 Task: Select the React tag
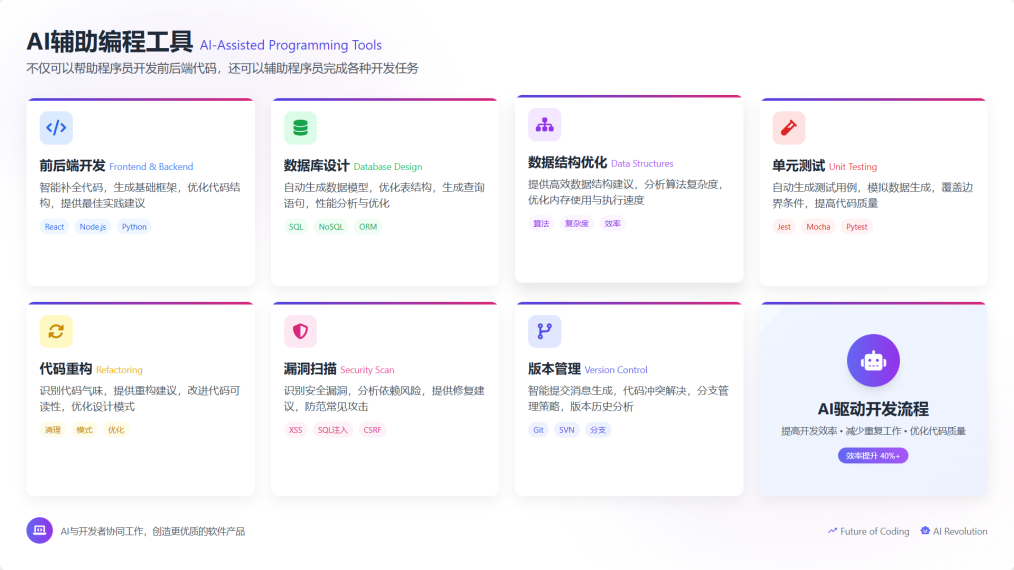point(54,227)
